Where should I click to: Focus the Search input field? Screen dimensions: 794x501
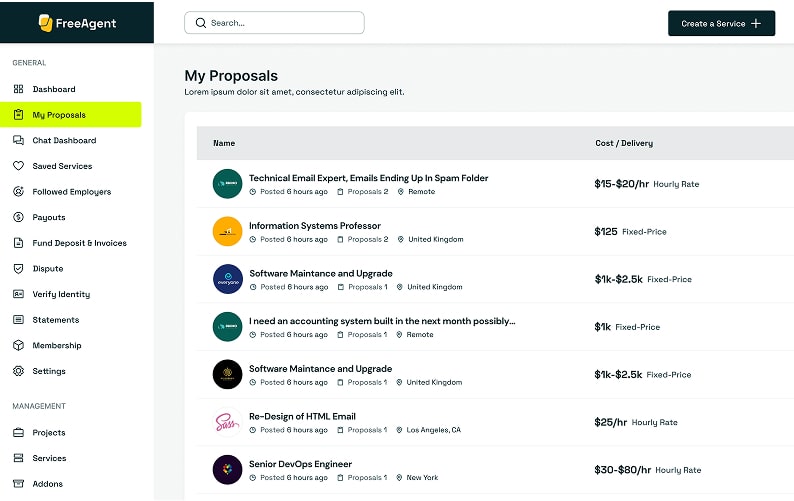click(x=280, y=23)
